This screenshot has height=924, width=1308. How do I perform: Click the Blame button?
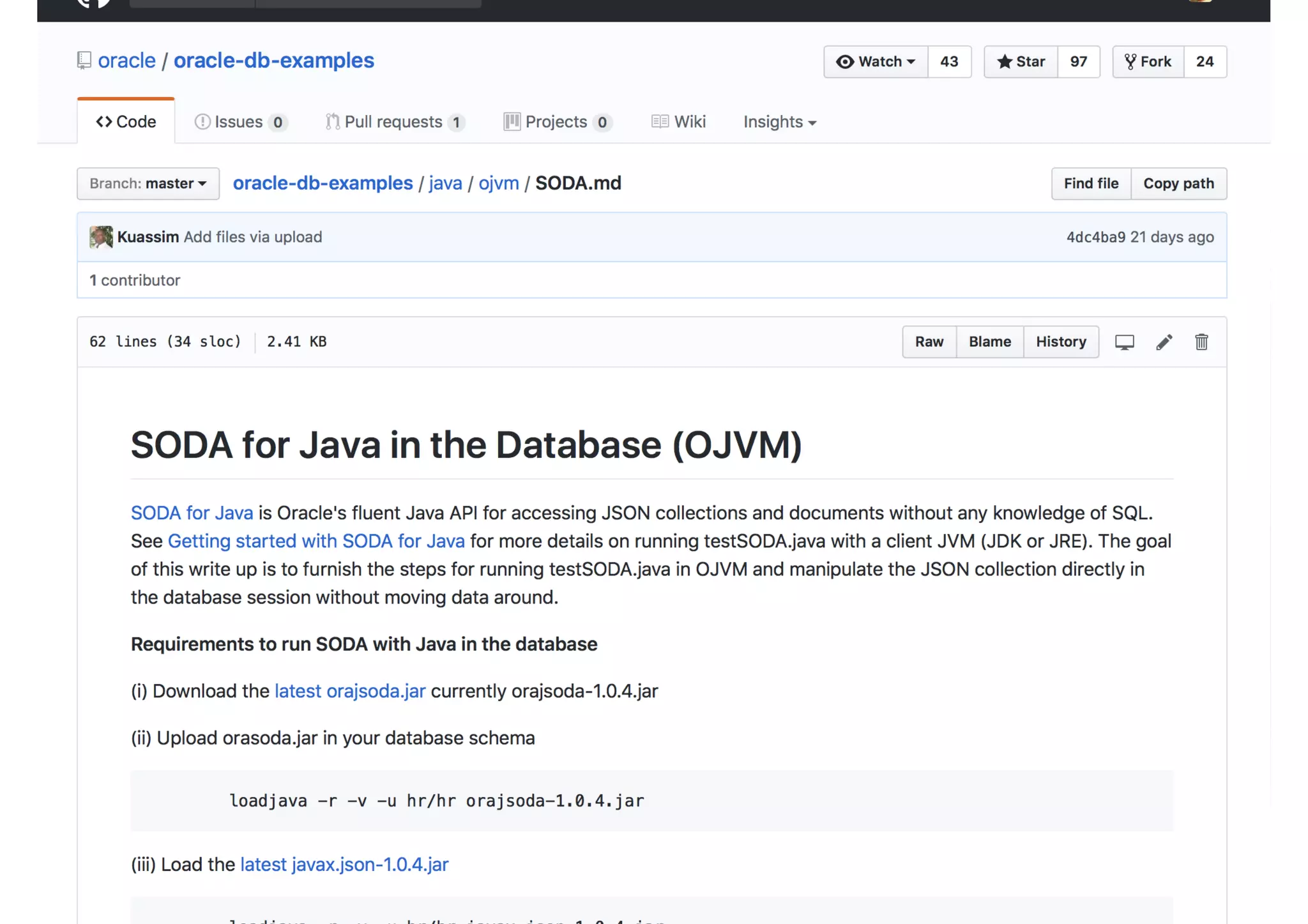pyautogui.click(x=989, y=342)
